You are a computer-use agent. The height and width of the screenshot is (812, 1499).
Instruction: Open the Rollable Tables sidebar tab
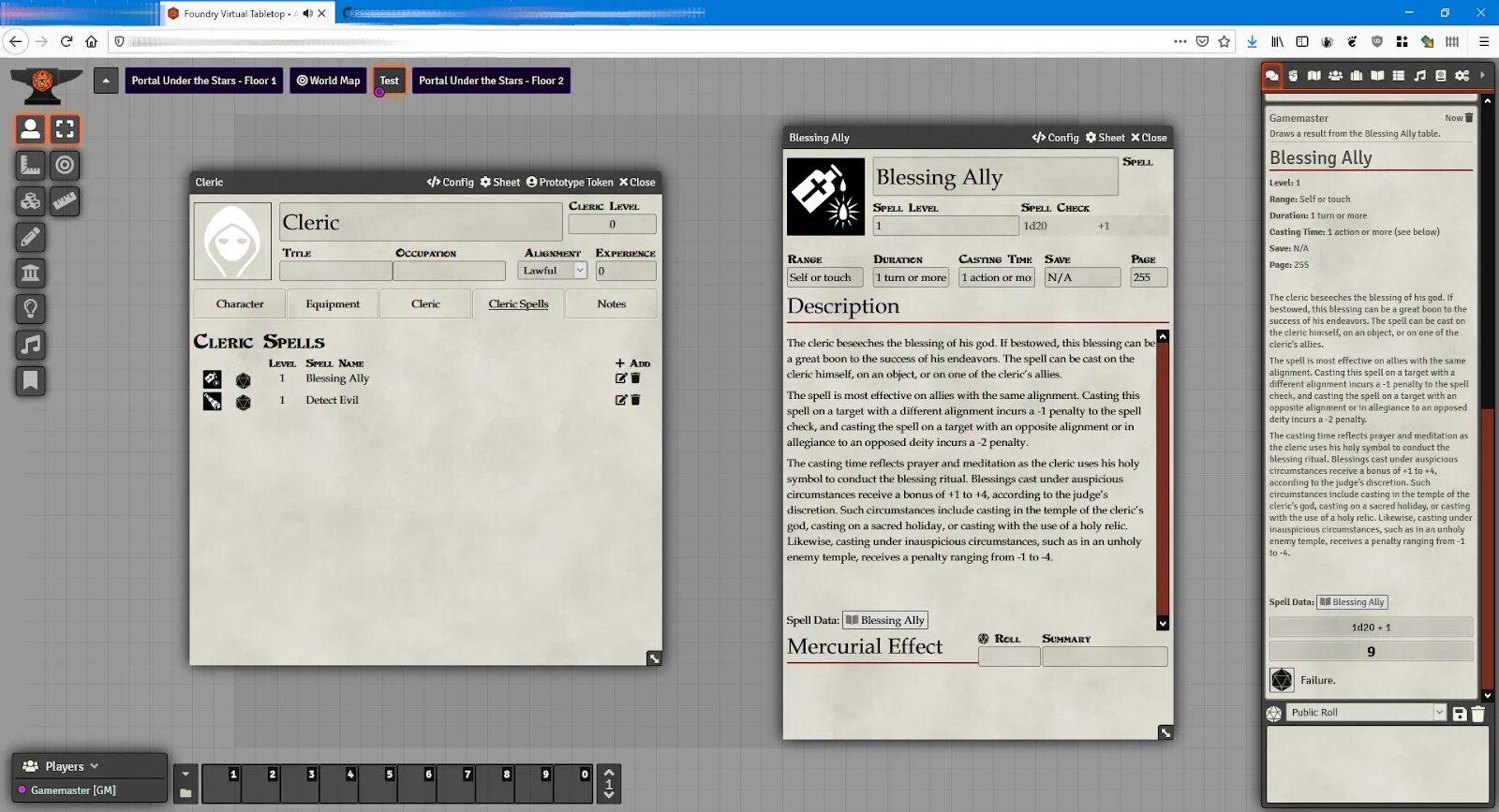(1399, 76)
